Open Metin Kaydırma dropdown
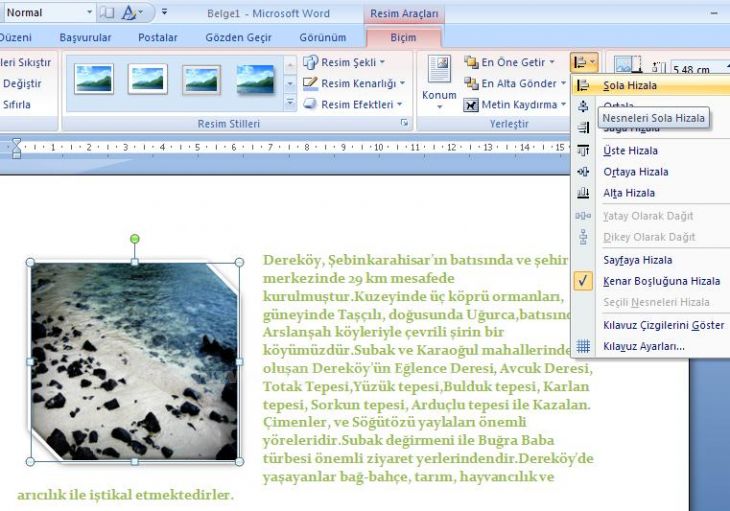 [515, 105]
